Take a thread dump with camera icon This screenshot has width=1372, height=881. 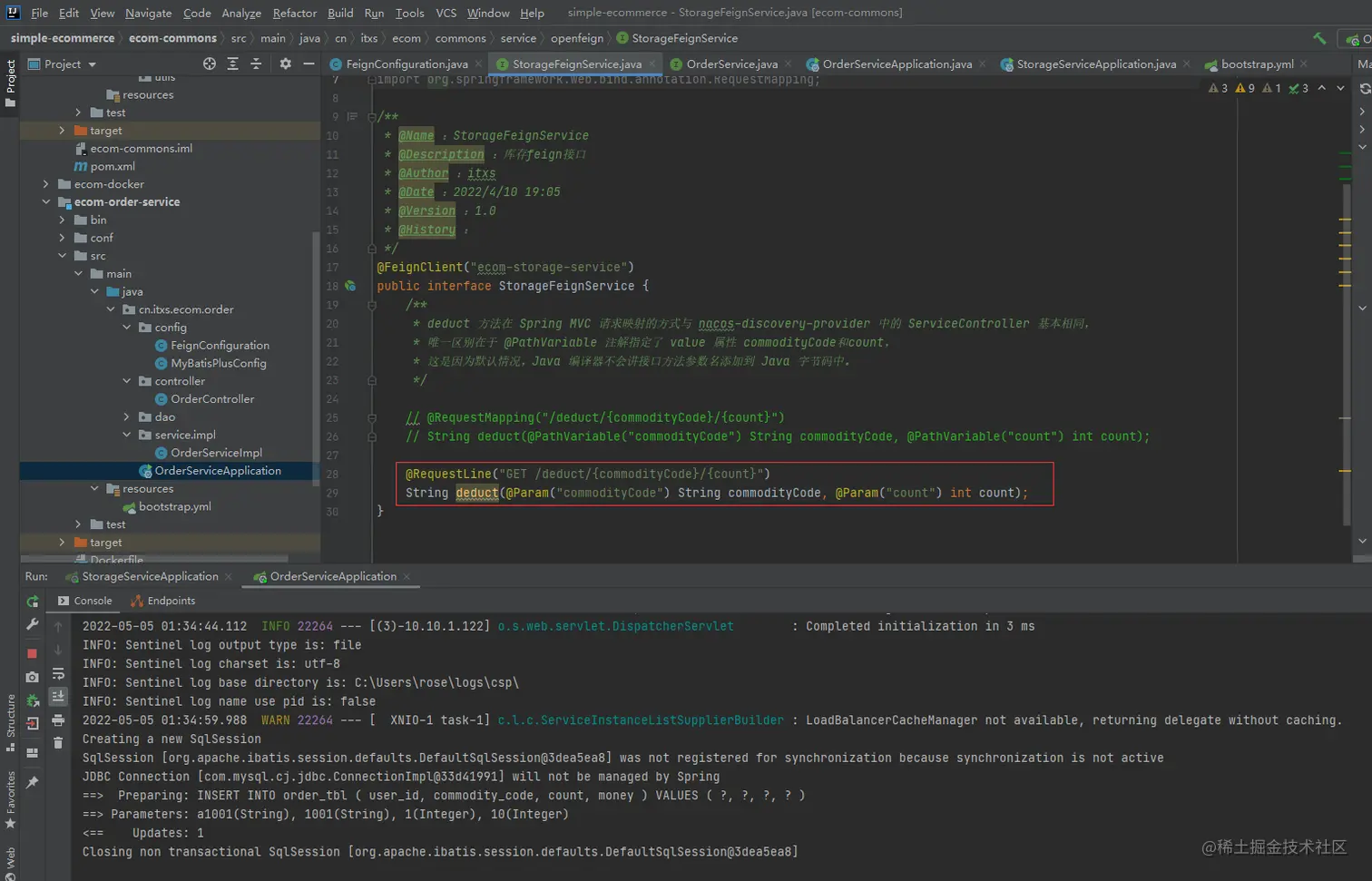[33, 677]
